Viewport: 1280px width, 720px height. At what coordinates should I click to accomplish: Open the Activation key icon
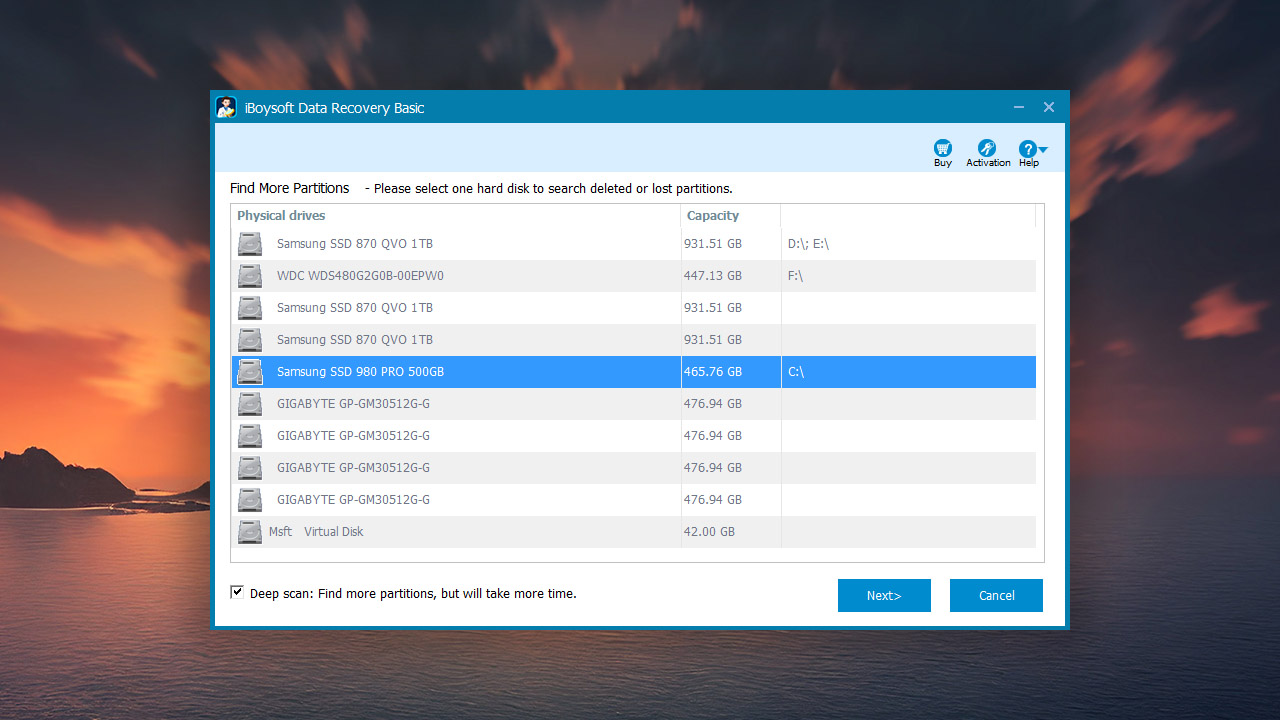[987, 148]
